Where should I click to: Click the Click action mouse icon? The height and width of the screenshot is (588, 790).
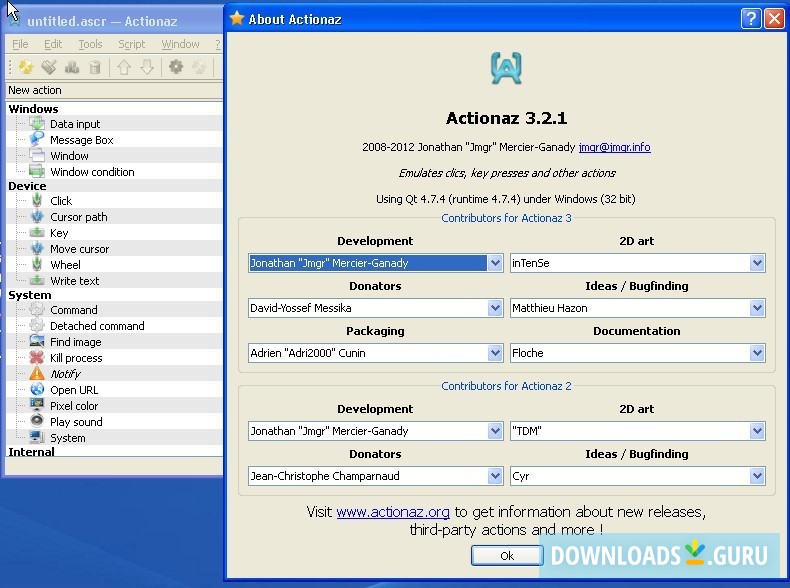[37, 201]
